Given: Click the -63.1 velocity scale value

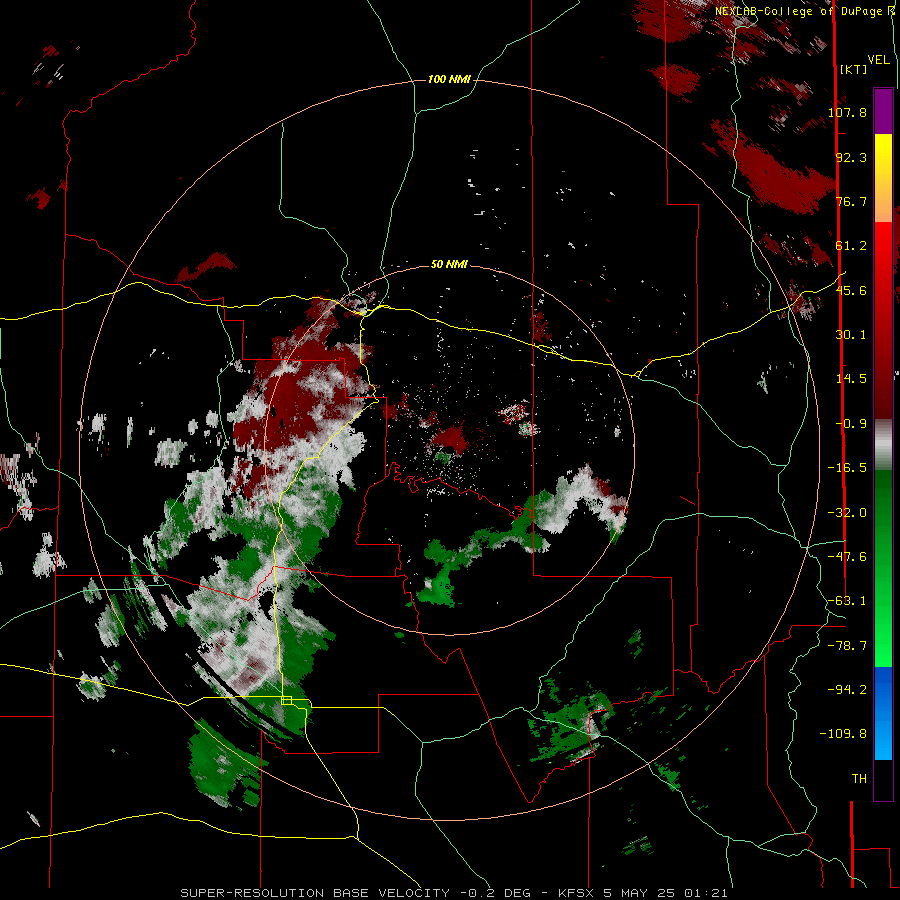Looking at the screenshot, I should pyautogui.click(x=847, y=600).
